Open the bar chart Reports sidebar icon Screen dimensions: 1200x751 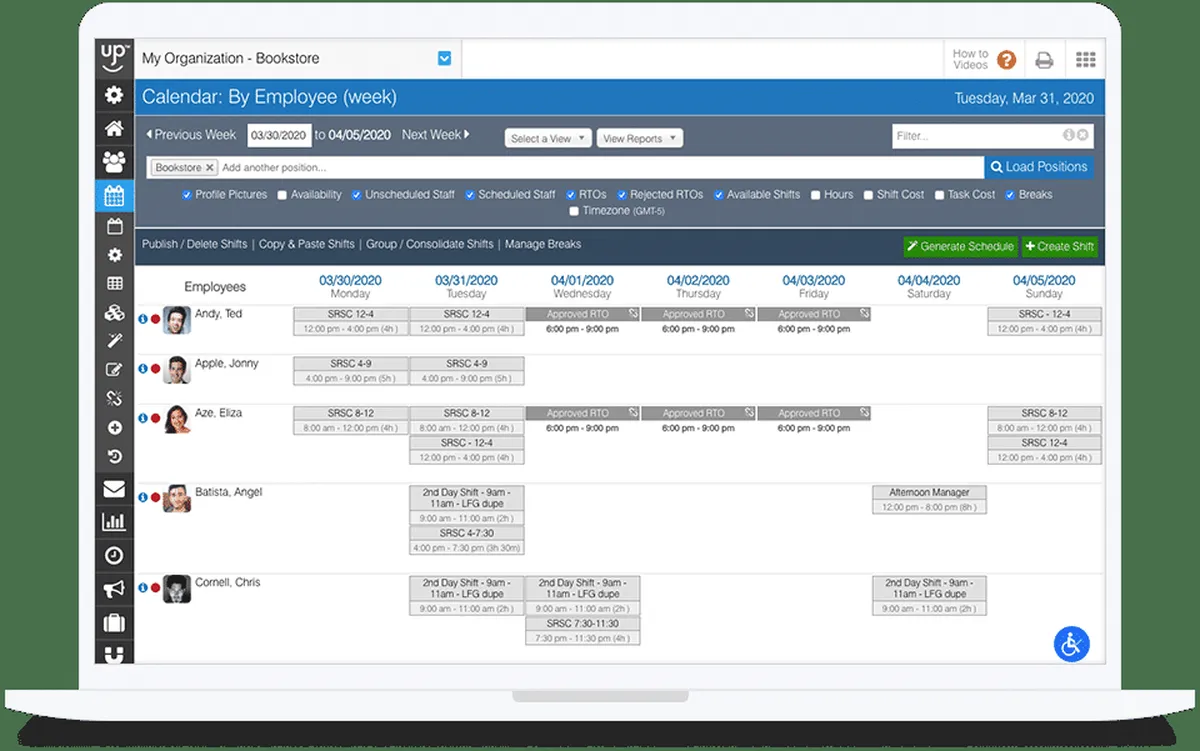pos(114,522)
